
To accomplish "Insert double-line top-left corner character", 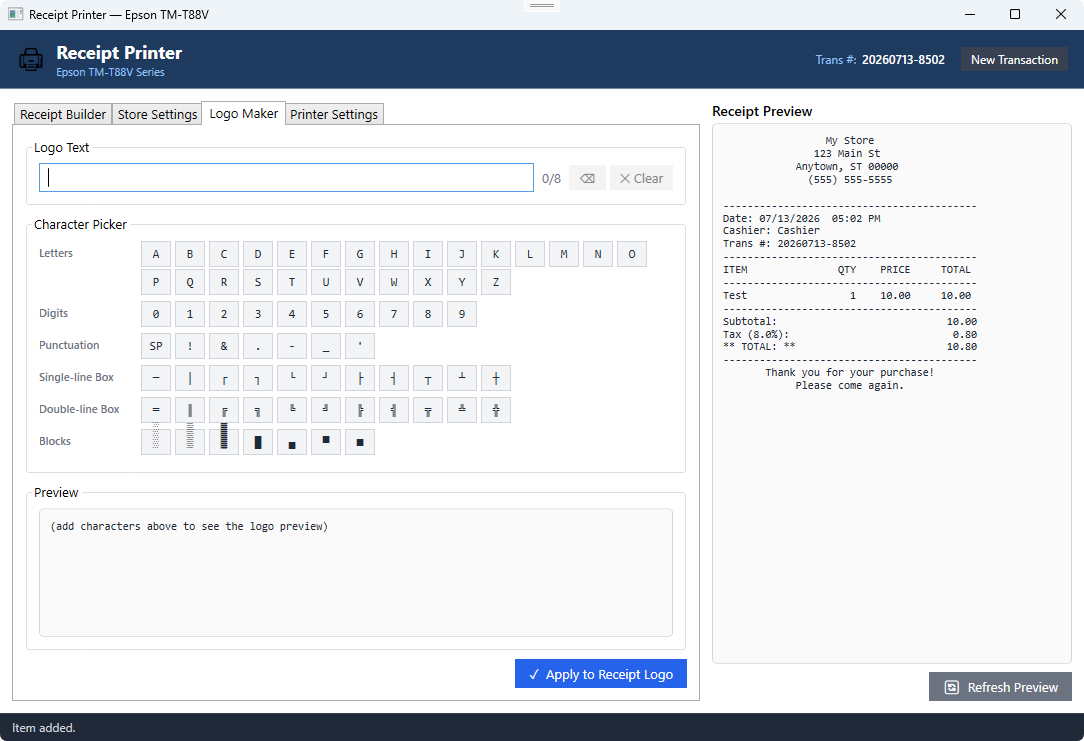I will [x=223, y=410].
